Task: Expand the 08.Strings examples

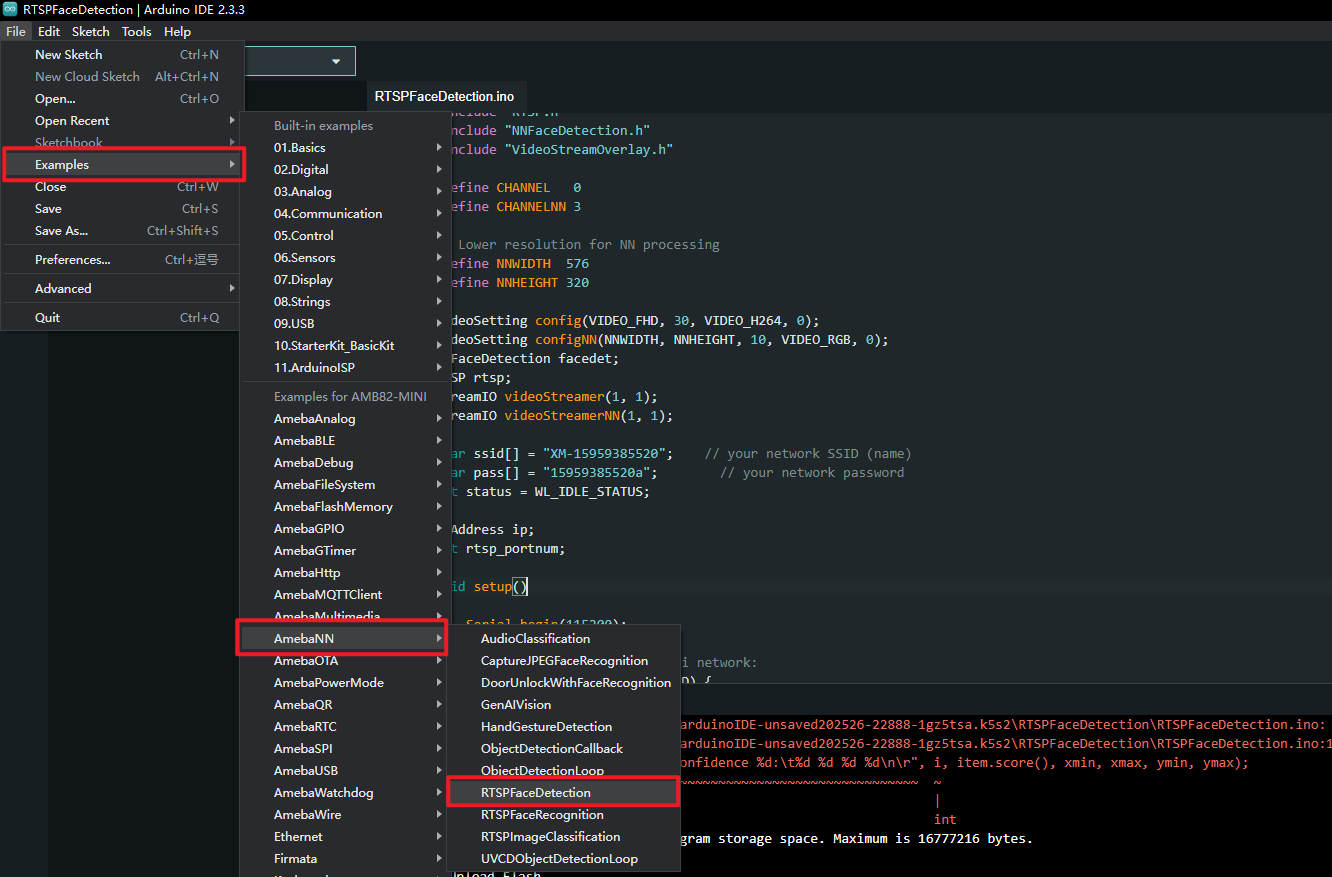Action: (345, 302)
